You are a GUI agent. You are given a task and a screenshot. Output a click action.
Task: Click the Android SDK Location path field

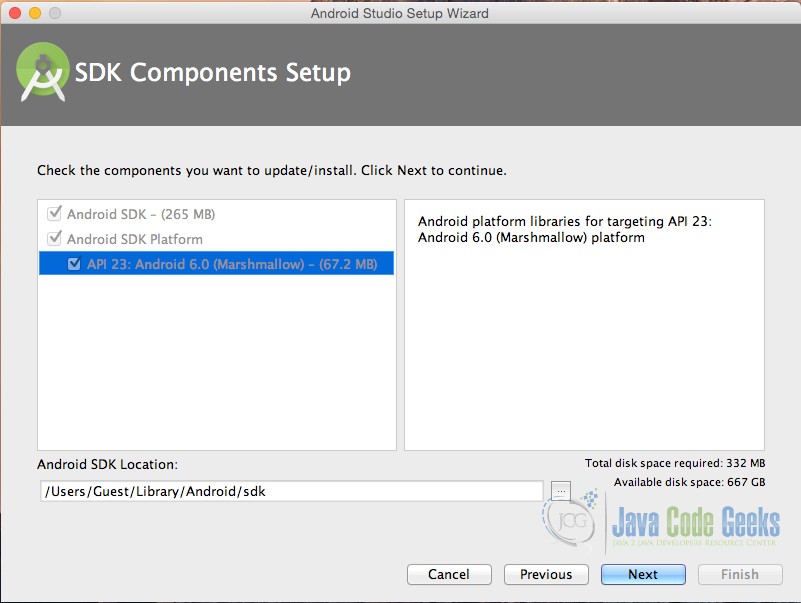[x=292, y=491]
